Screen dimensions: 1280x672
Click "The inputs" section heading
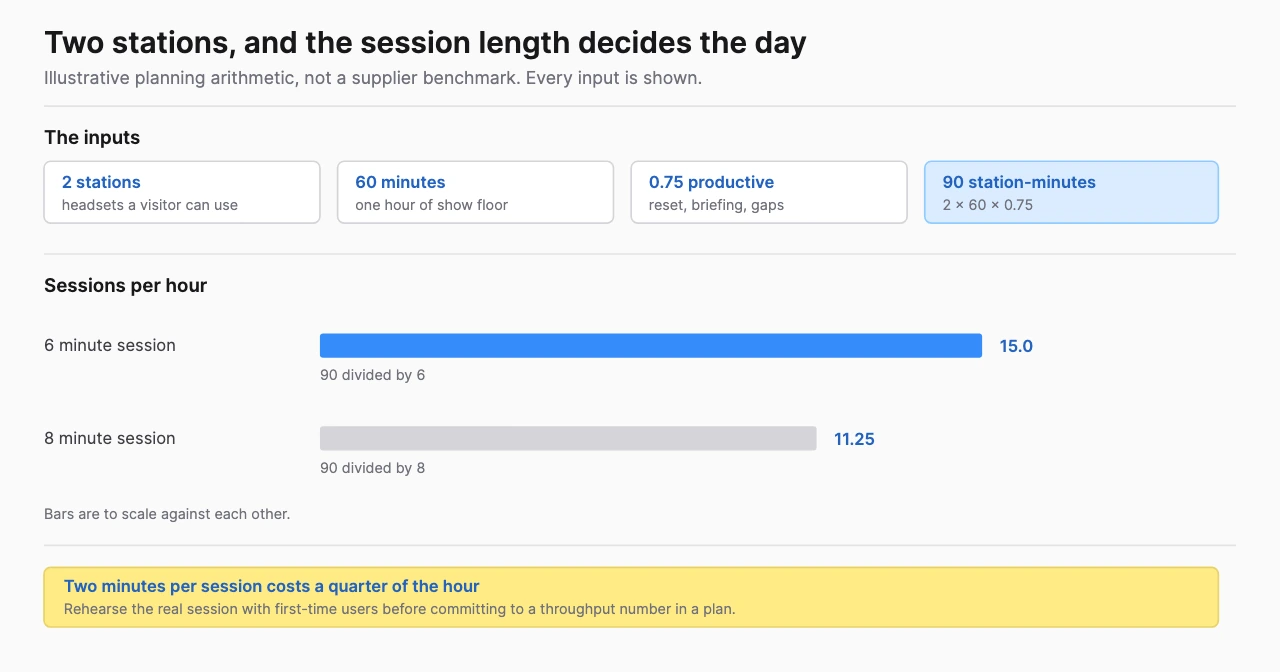click(x=92, y=138)
